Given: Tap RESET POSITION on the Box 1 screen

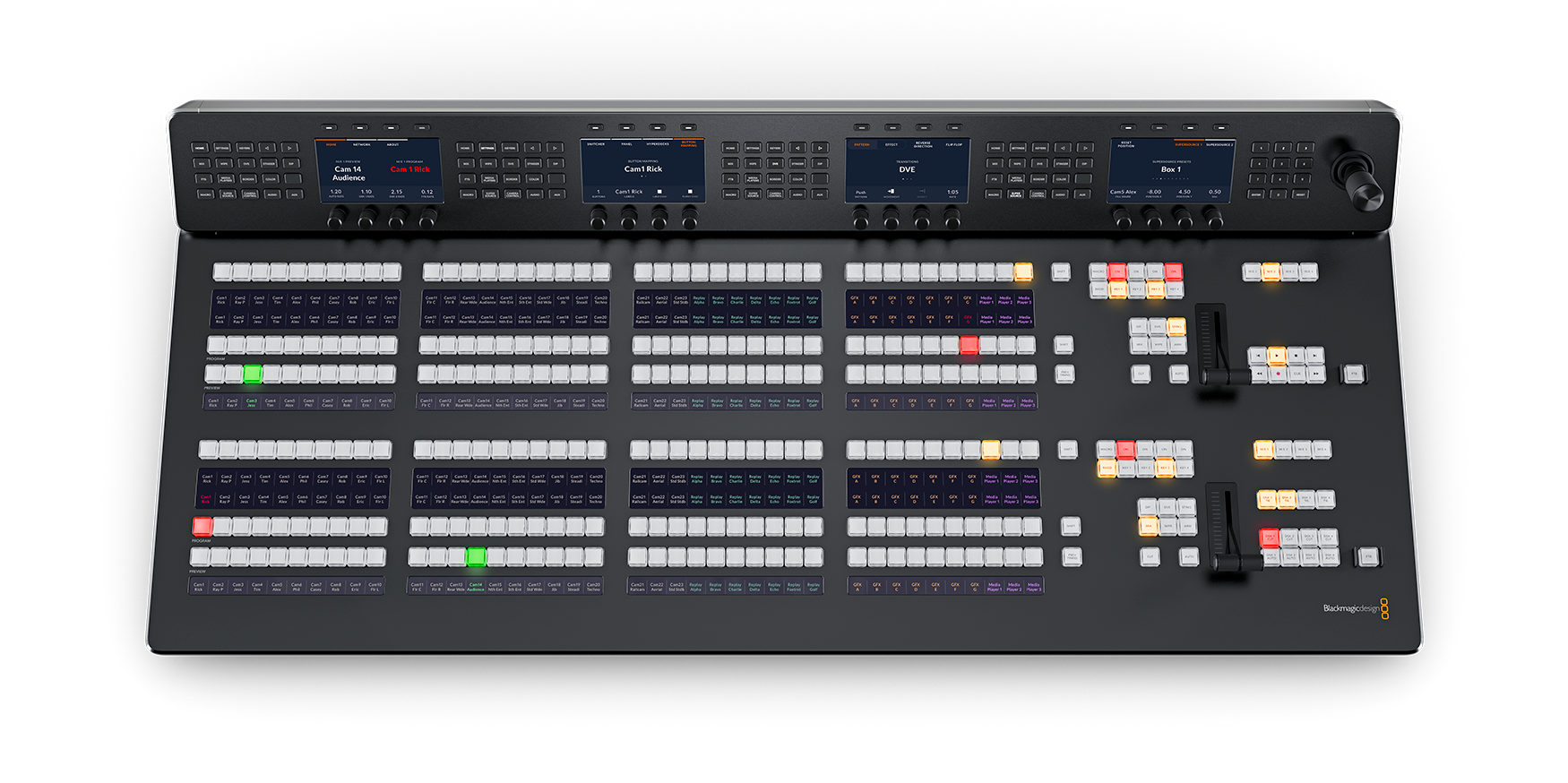Looking at the screenshot, I should (x=1126, y=144).
